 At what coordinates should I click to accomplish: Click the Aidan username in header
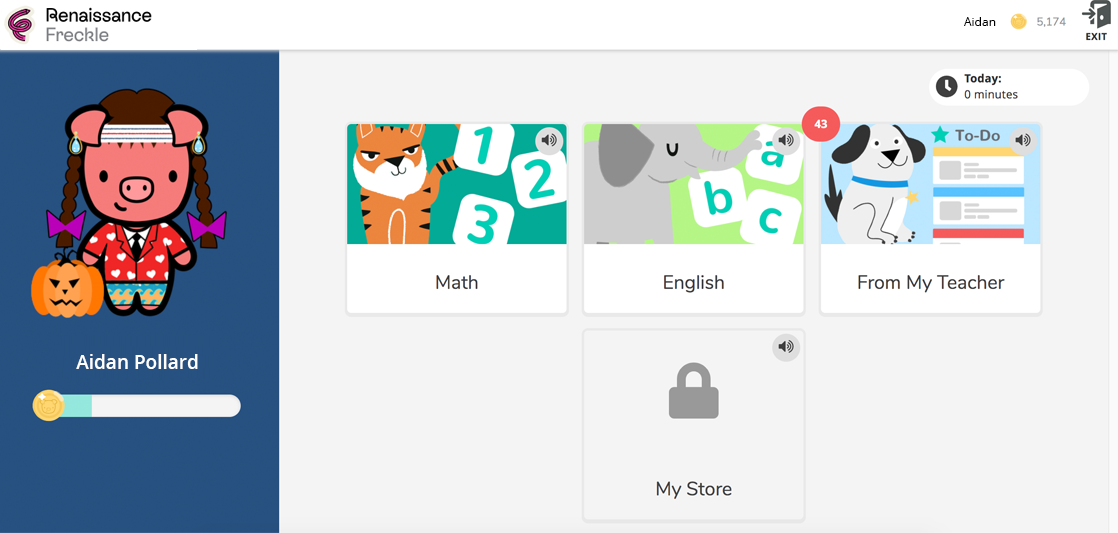coord(979,21)
